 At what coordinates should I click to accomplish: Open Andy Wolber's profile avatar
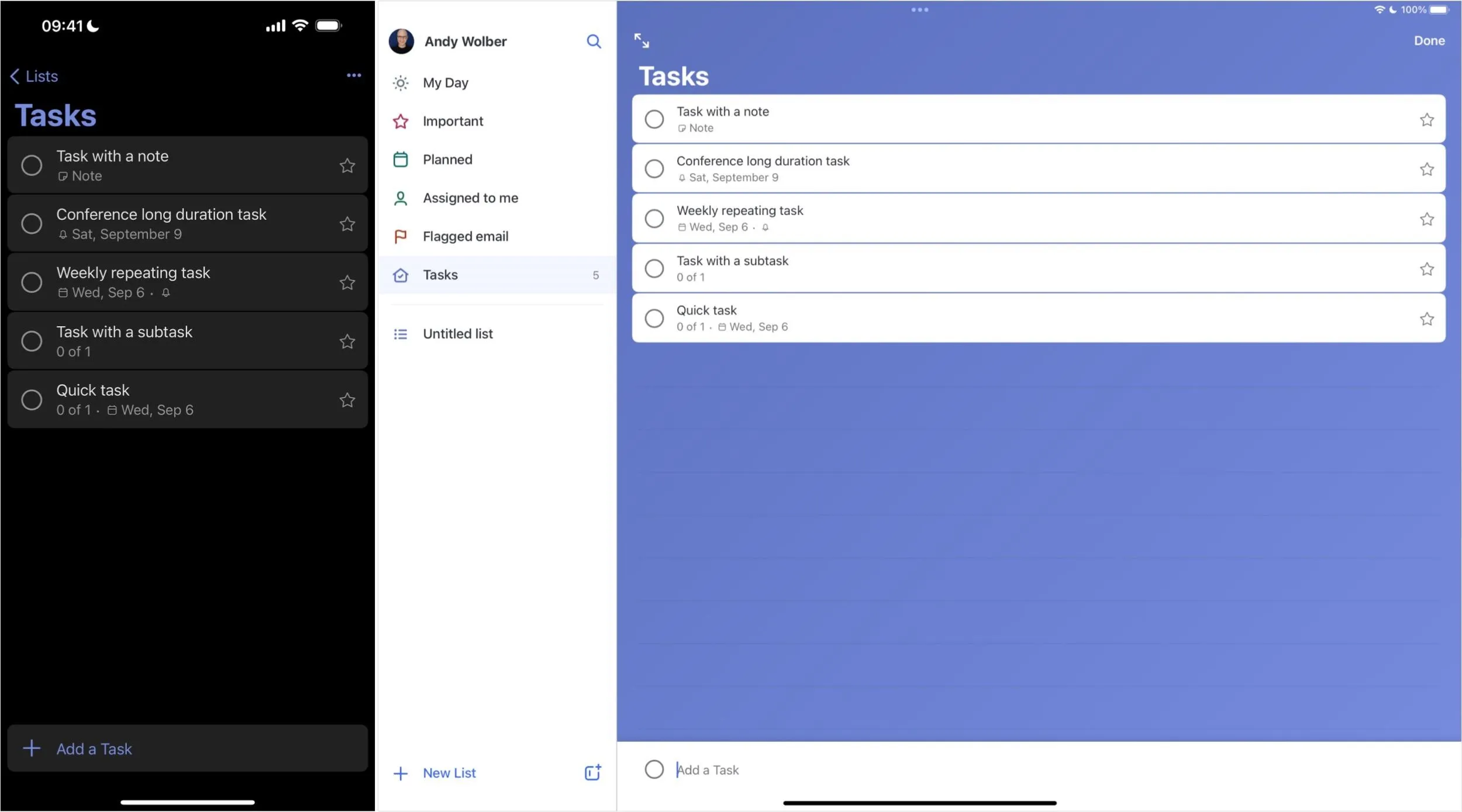click(x=401, y=41)
